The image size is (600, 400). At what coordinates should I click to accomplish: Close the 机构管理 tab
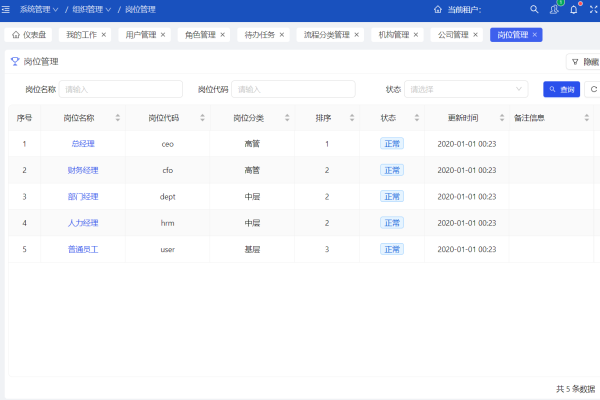[416, 35]
